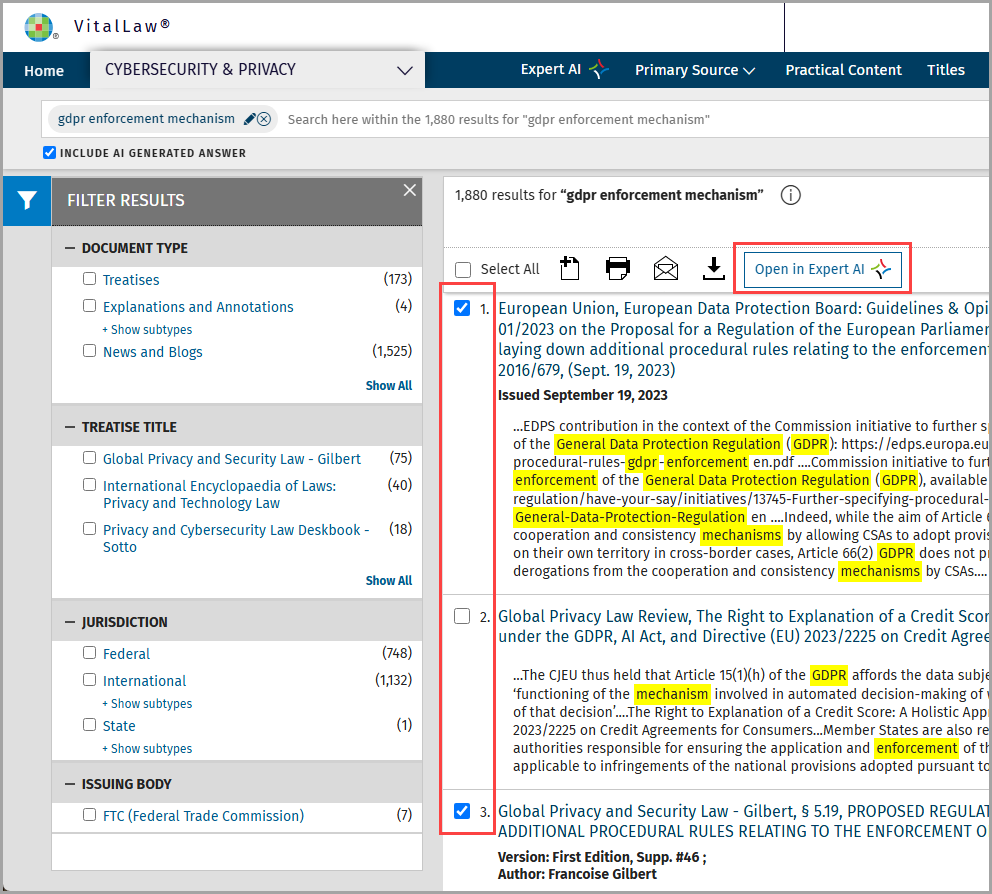The width and height of the screenshot is (992, 894).
Task: Go to Practical Content
Action: 843,70
